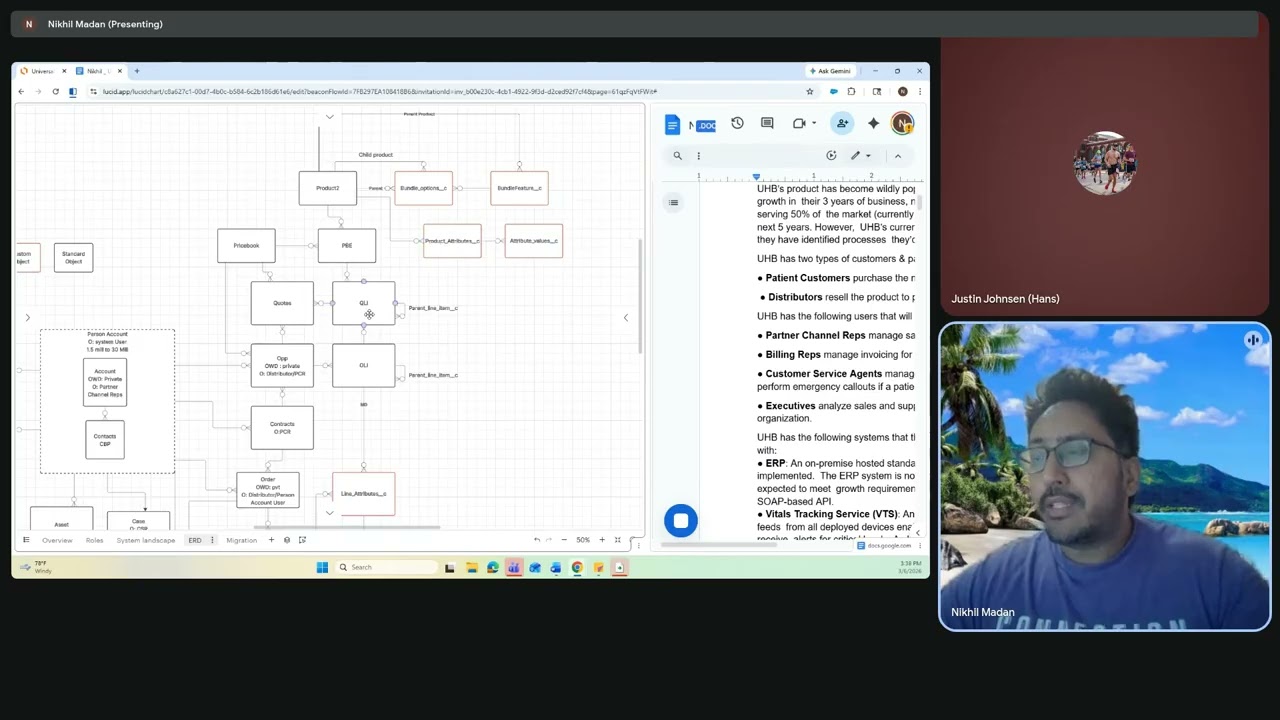This screenshot has width=1280, height=720.
Task: Open document version history
Action: pos(737,123)
